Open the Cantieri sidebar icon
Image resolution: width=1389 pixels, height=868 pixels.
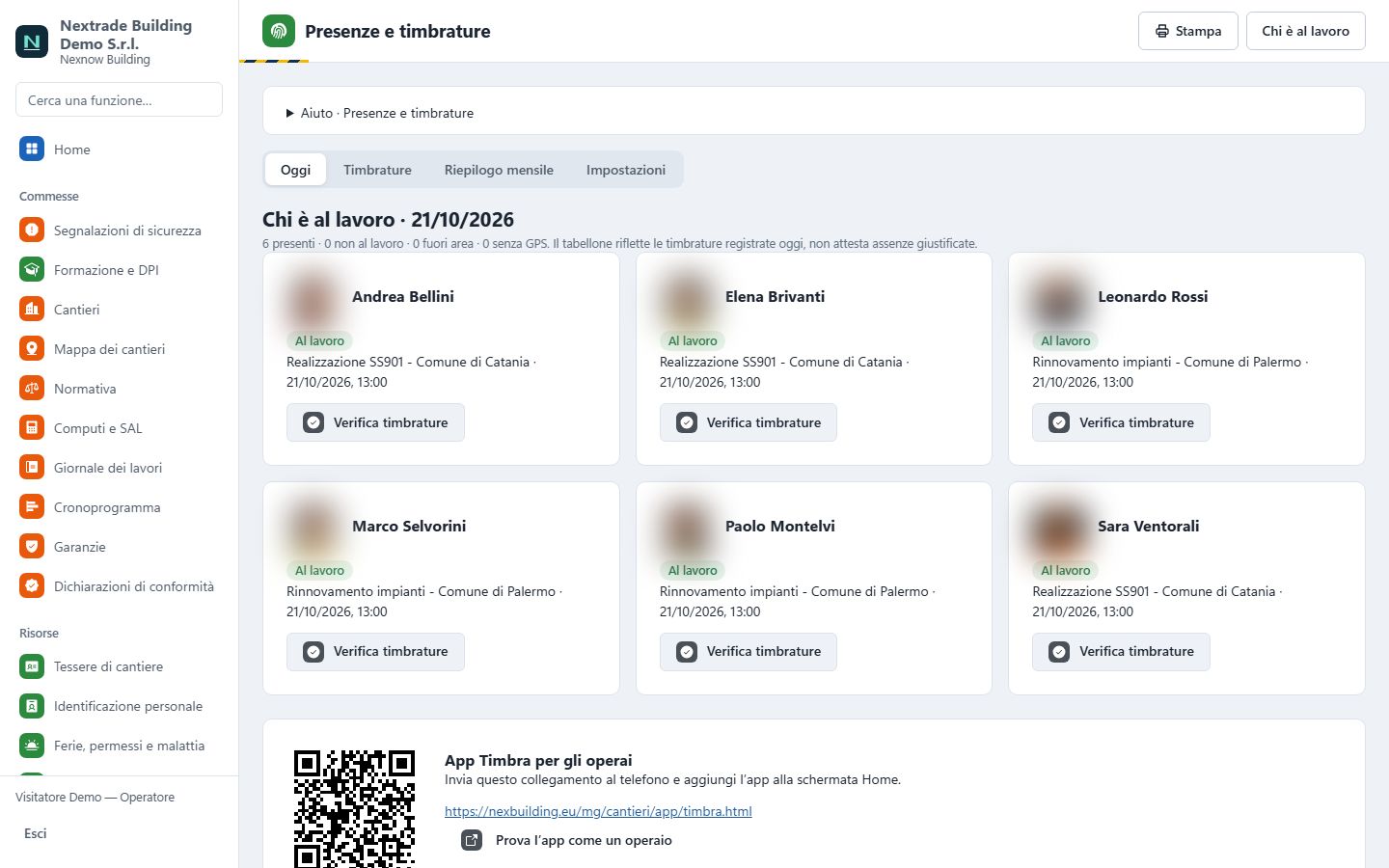32,310
